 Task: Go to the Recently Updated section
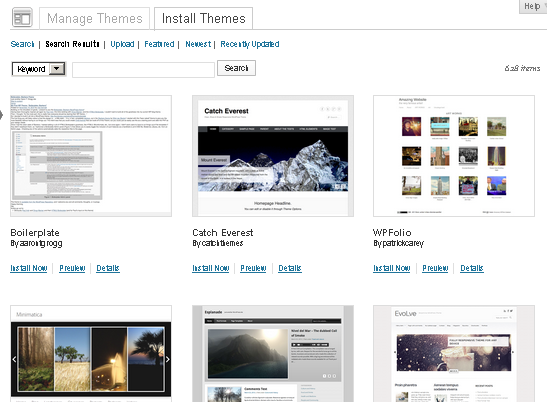click(250, 44)
